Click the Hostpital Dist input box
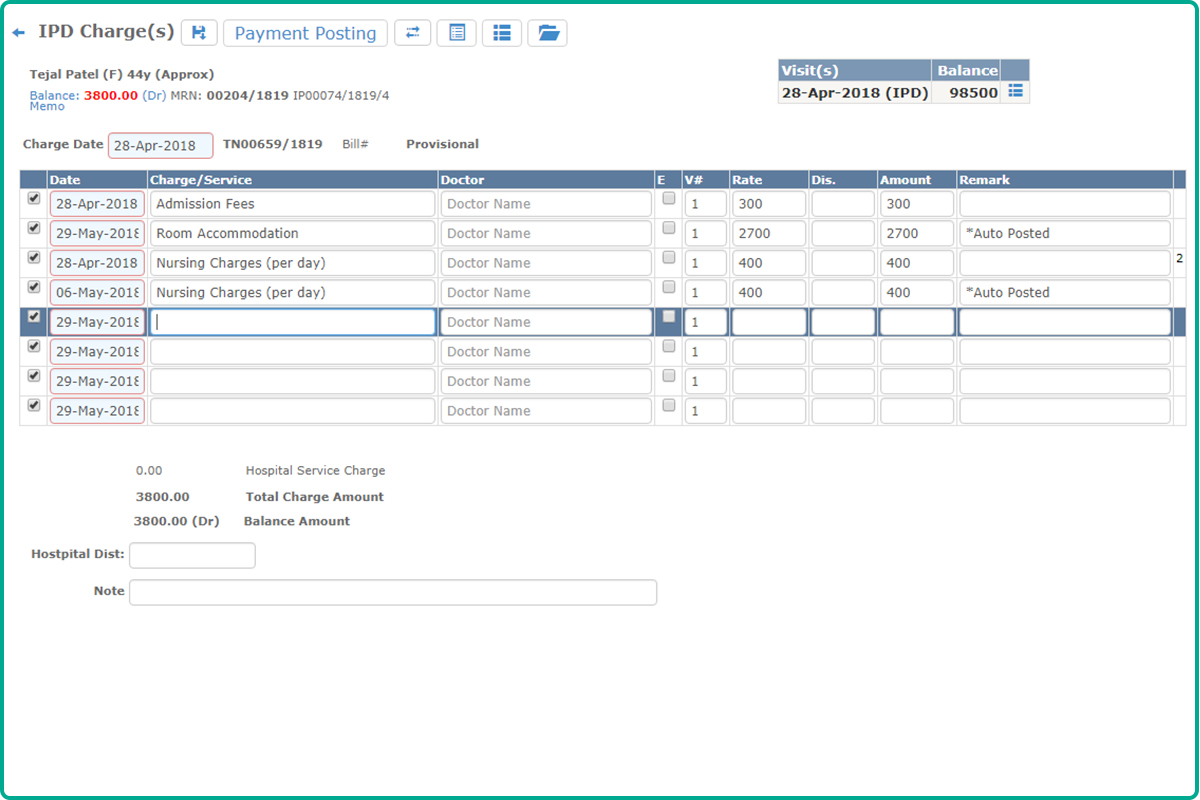The width and height of the screenshot is (1200, 800). tap(192, 555)
